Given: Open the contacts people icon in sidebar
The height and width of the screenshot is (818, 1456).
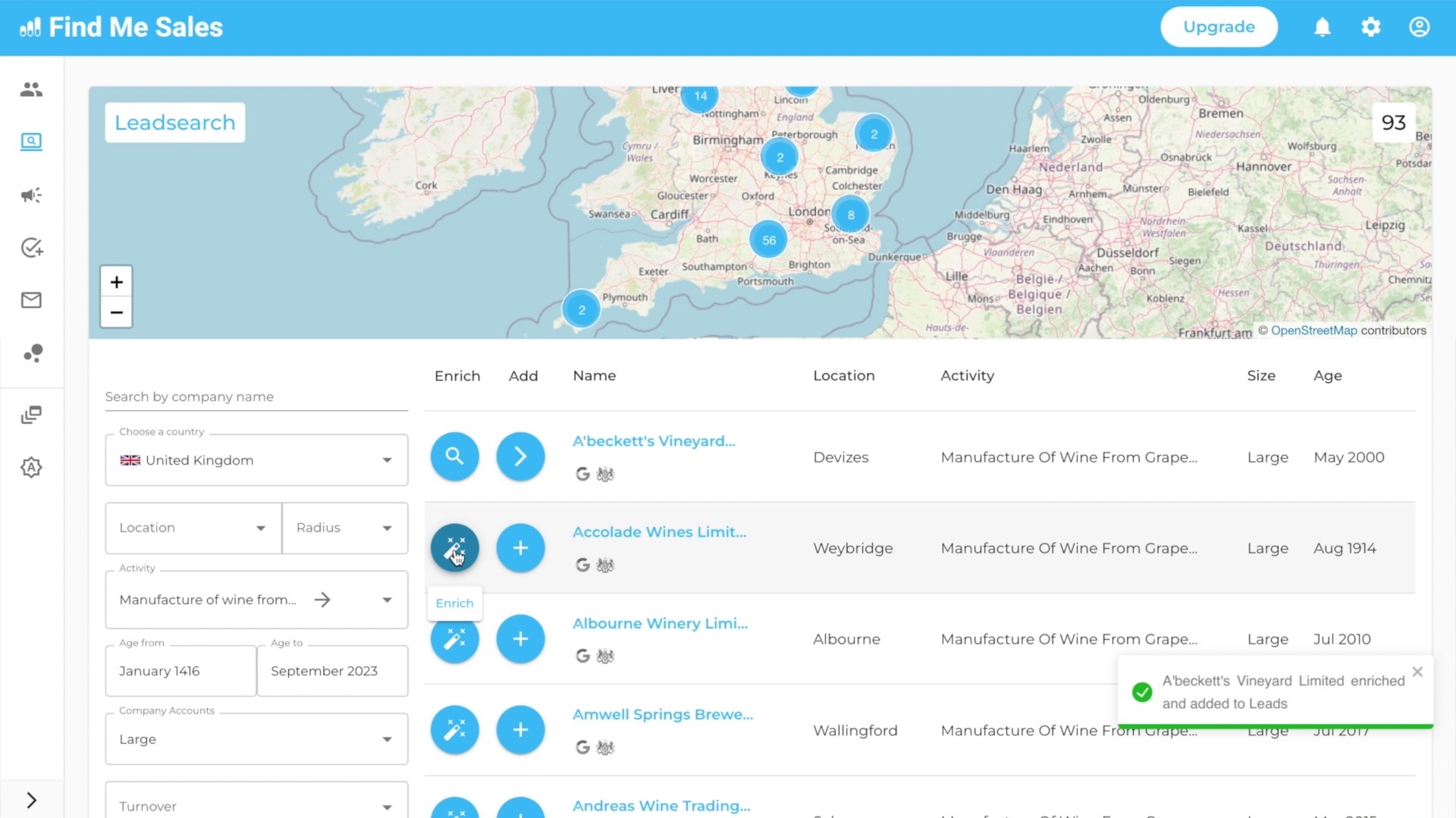Looking at the screenshot, I should pyautogui.click(x=31, y=89).
